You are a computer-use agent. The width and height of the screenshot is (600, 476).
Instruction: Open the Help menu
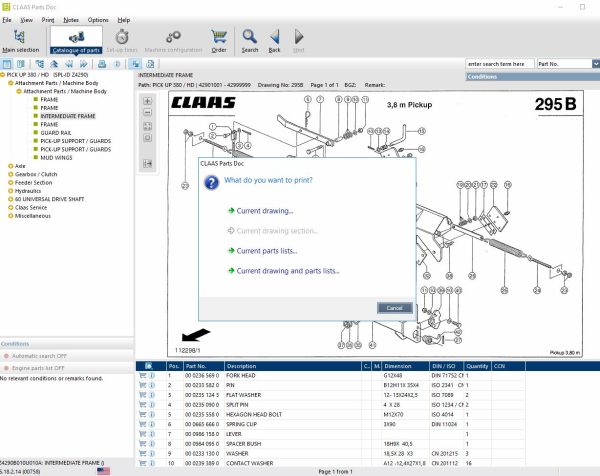[124, 20]
